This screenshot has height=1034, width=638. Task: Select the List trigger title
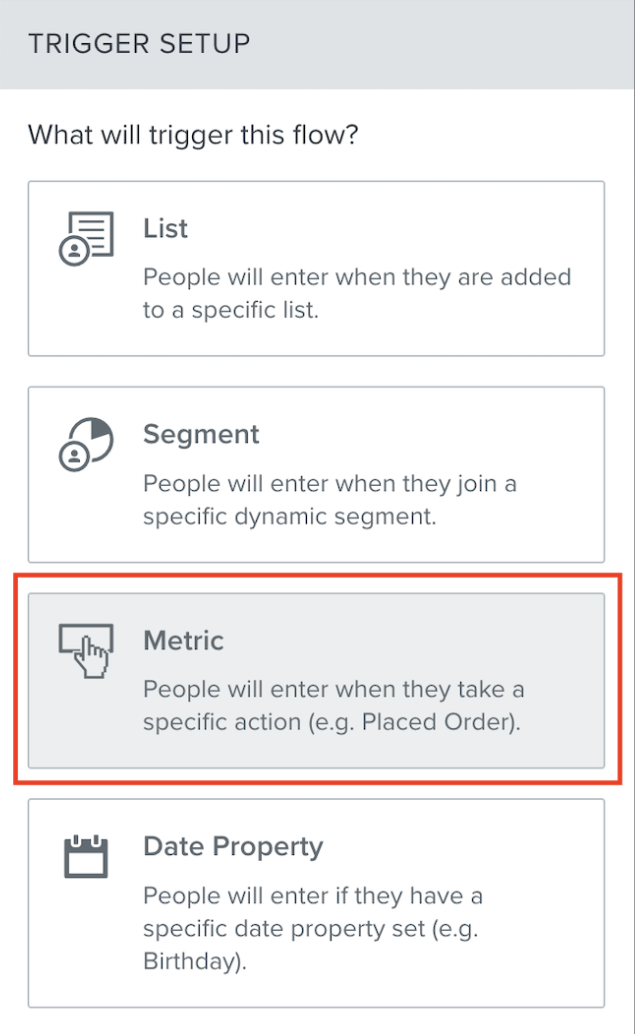[166, 229]
